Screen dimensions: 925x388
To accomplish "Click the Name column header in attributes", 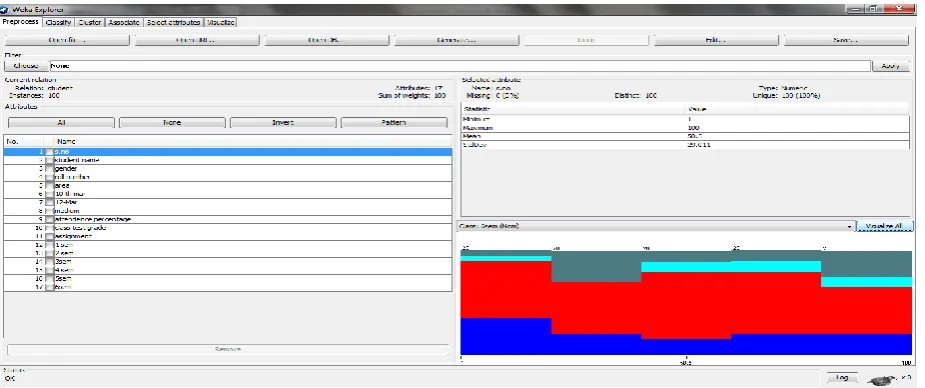I will point(254,142).
